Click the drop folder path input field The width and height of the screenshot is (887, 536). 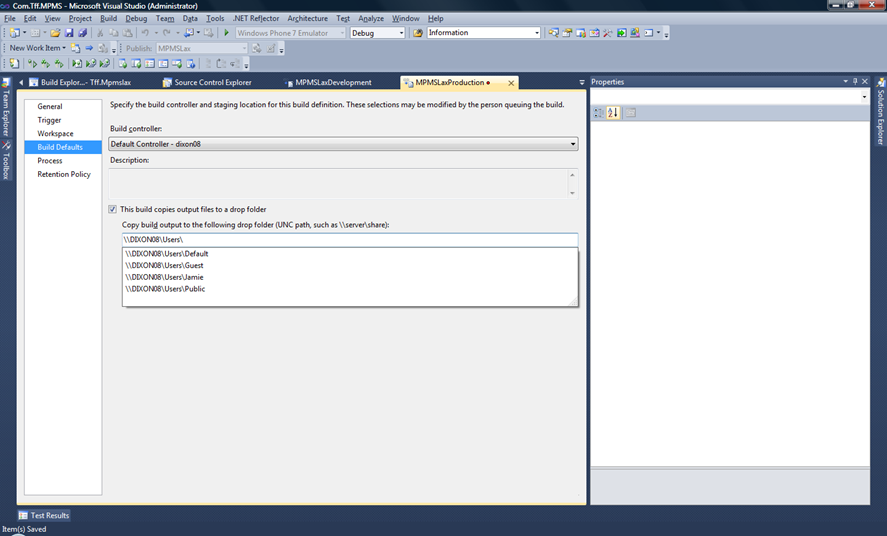(x=349, y=240)
